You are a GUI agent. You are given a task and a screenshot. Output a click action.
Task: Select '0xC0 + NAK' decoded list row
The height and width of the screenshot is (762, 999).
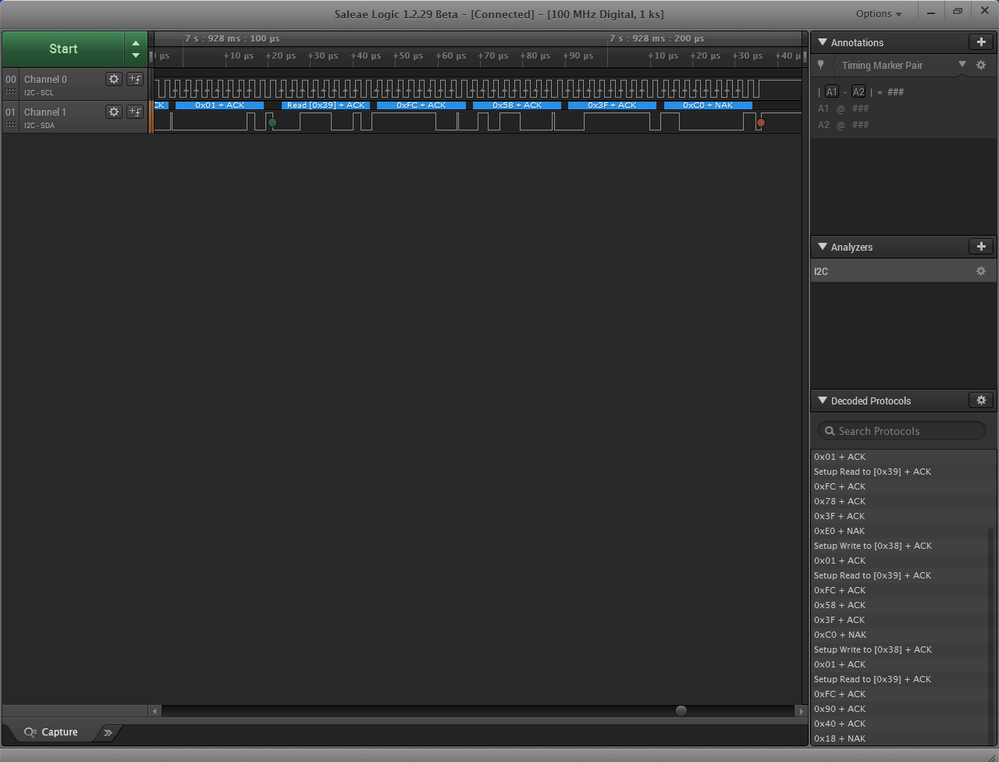click(x=900, y=635)
